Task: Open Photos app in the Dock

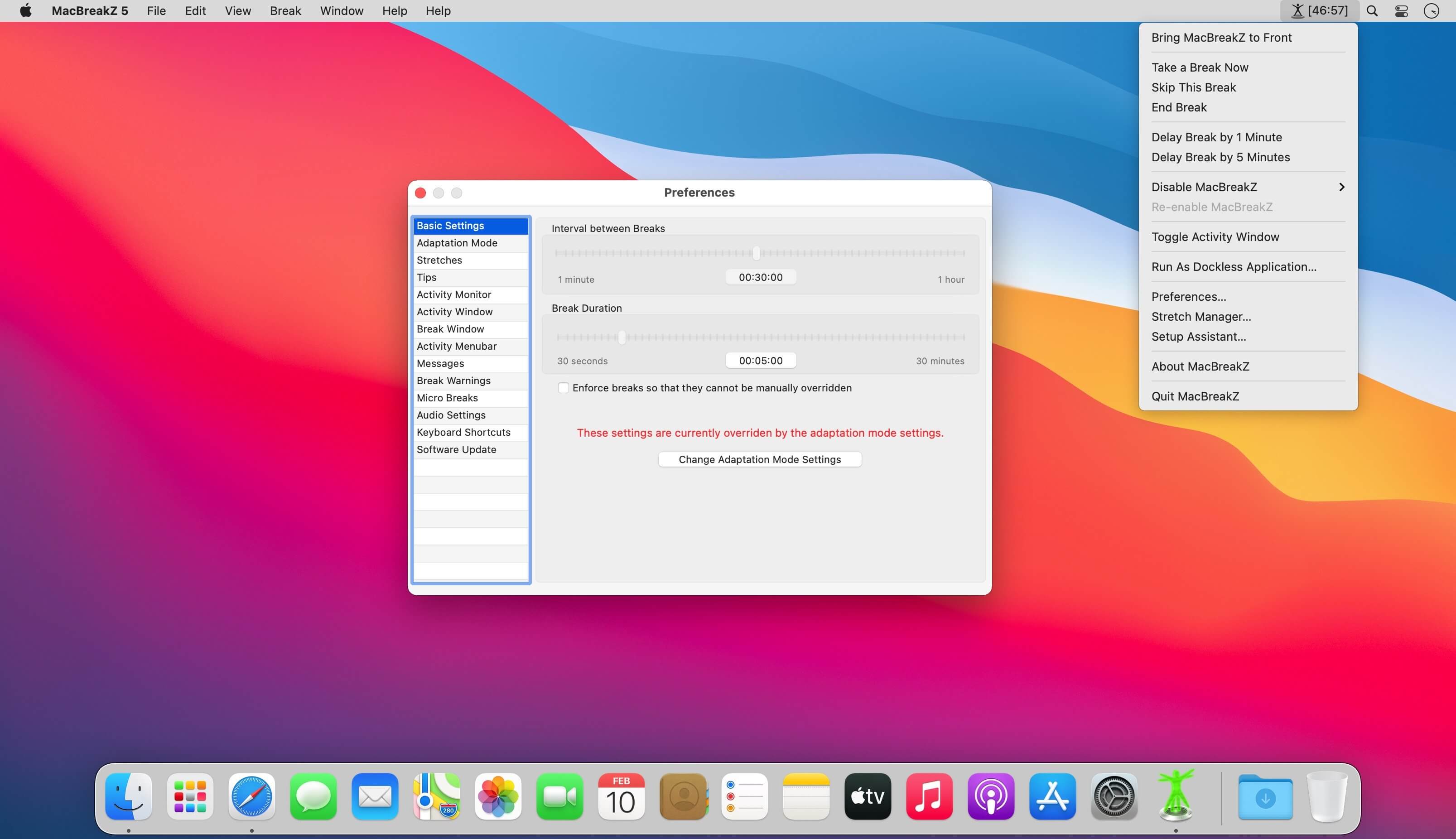Action: 498,796
